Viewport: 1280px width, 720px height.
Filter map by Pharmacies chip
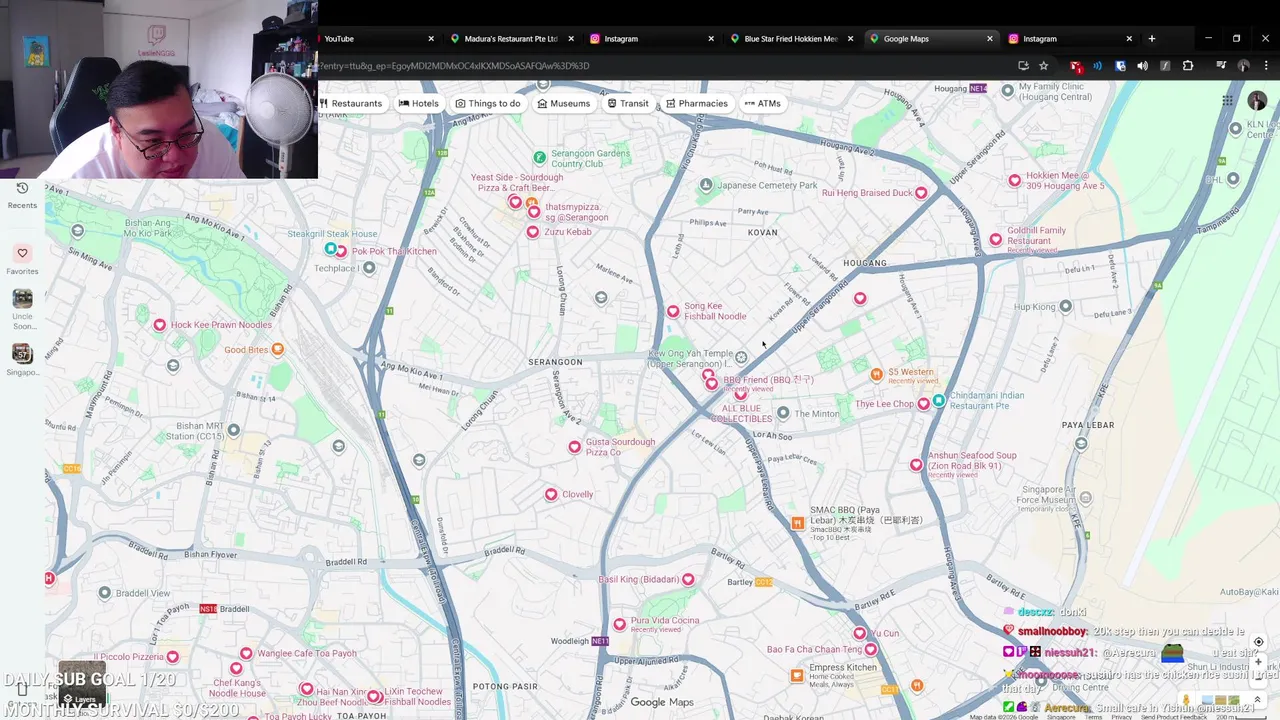(697, 103)
